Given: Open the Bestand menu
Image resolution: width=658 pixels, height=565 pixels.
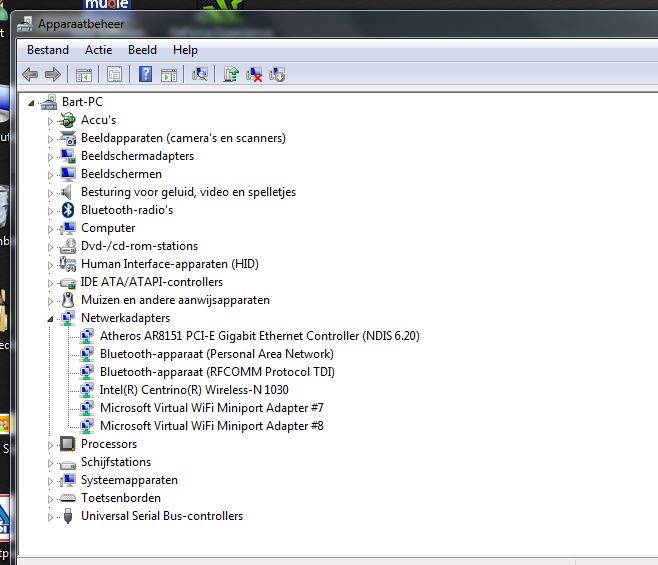Looking at the screenshot, I should click(48, 50).
